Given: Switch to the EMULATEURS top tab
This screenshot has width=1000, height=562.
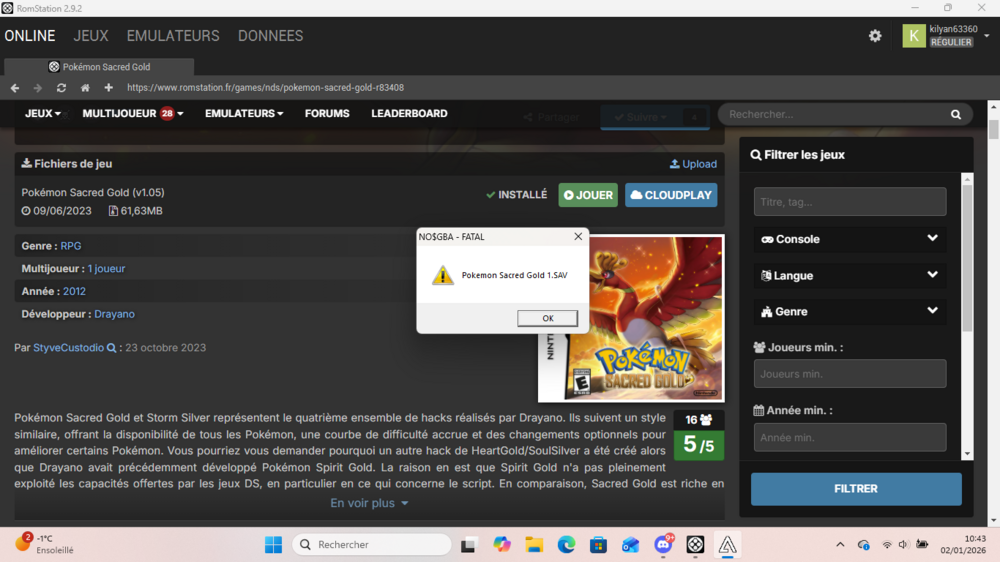Looking at the screenshot, I should click(x=173, y=36).
